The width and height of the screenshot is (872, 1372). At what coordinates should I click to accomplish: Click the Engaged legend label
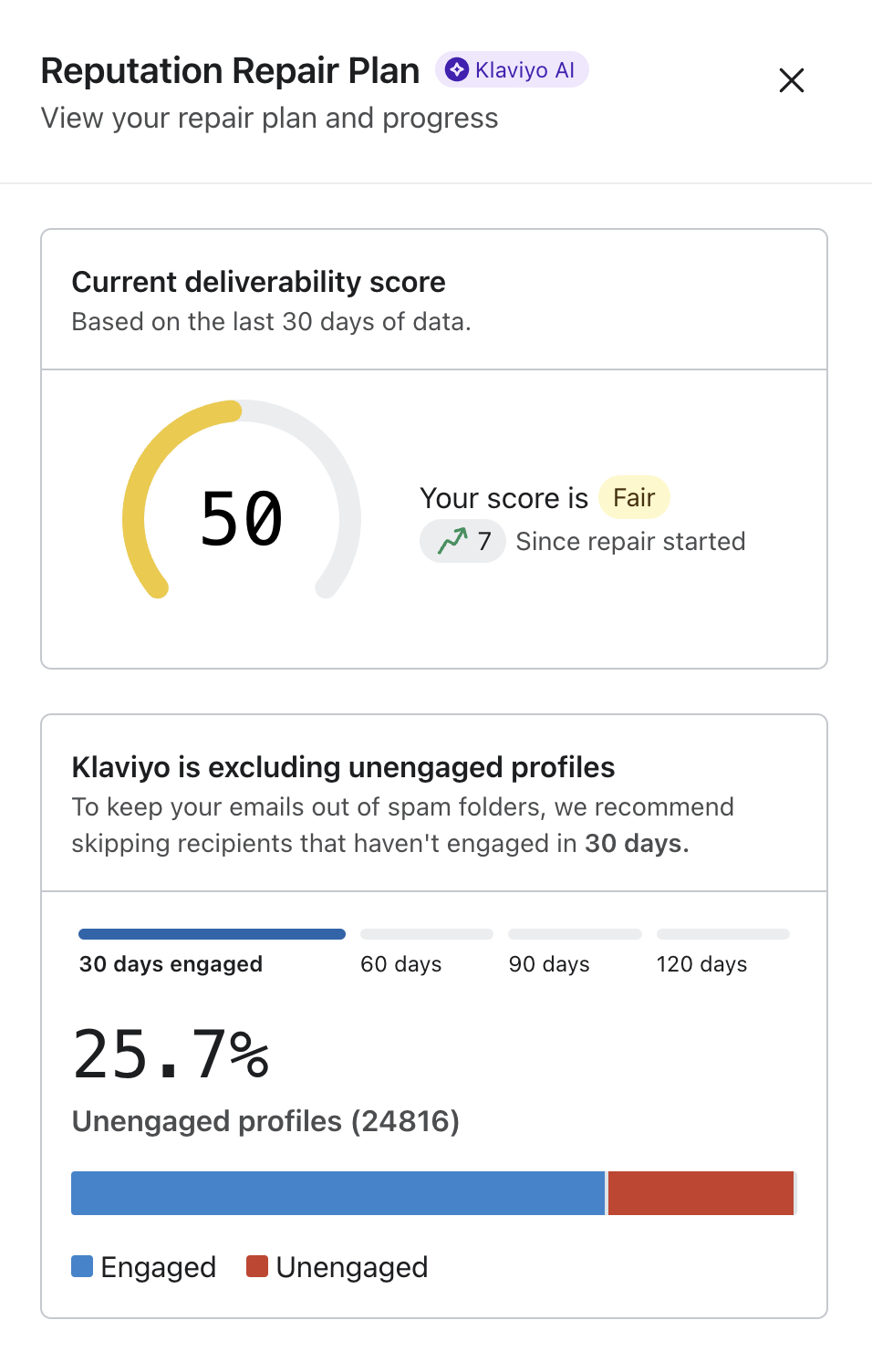pos(159,1267)
